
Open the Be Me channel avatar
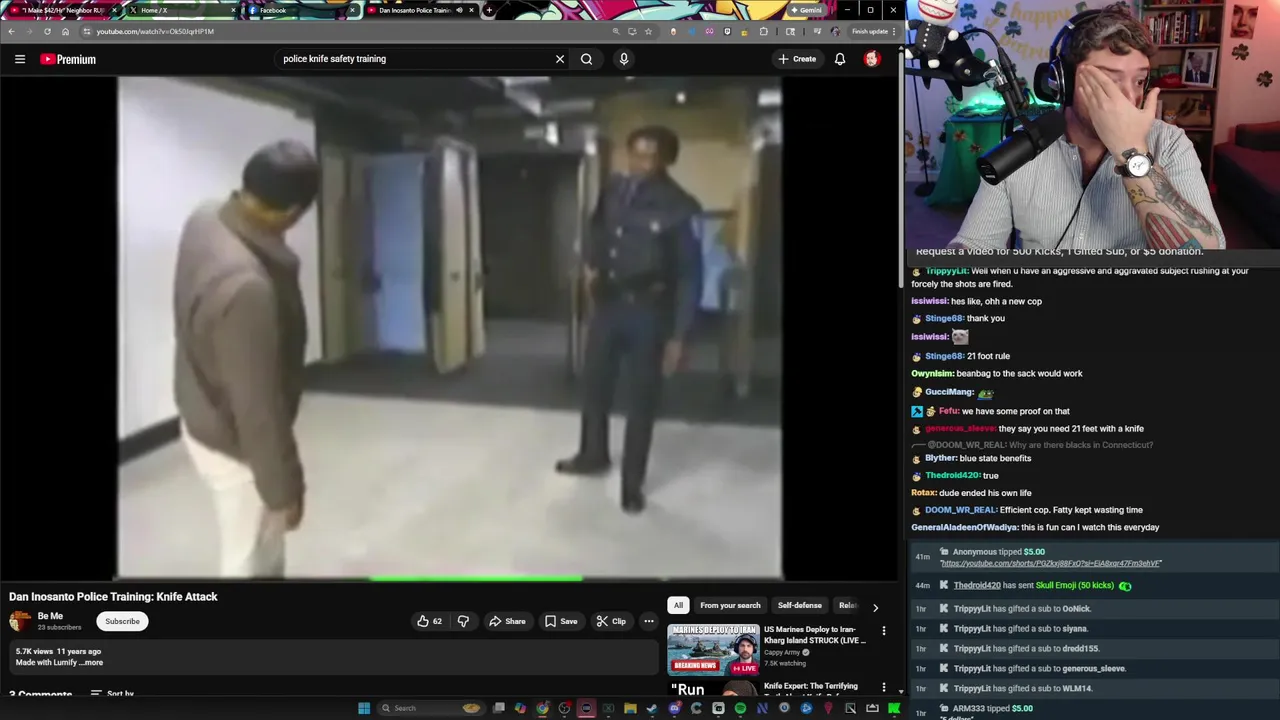tap(20, 621)
